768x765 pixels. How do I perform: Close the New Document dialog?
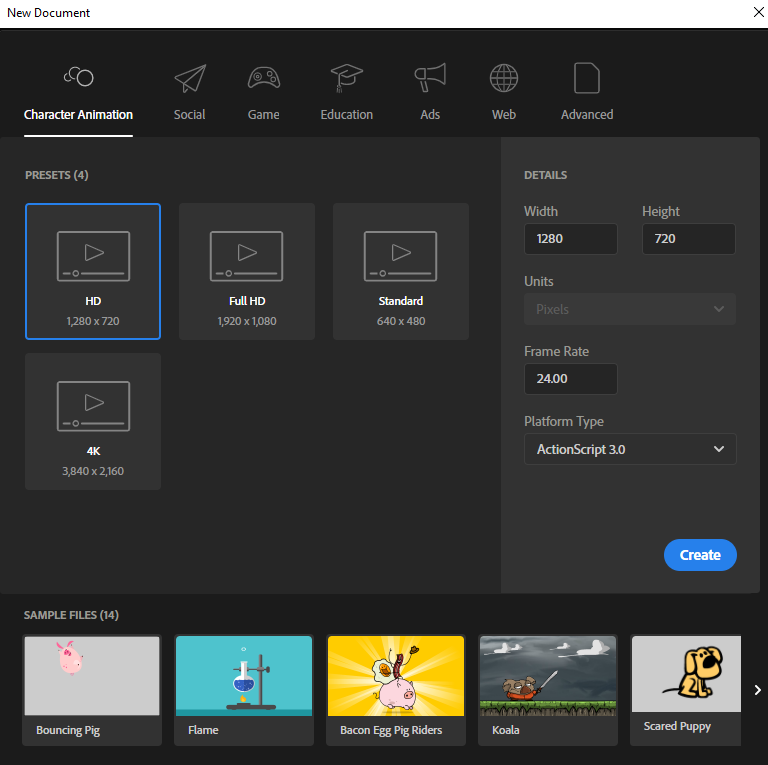(758, 12)
